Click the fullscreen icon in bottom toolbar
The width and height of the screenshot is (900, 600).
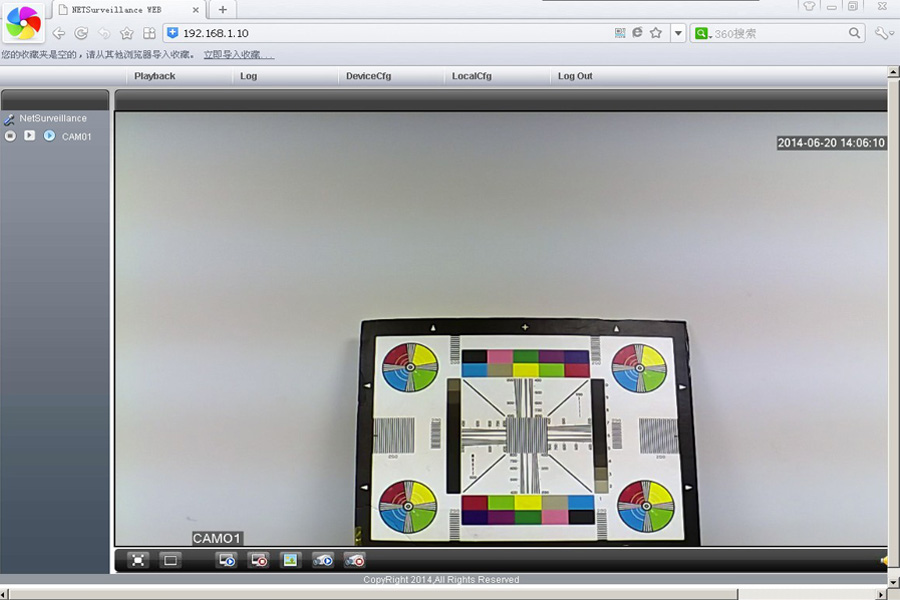click(138, 560)
